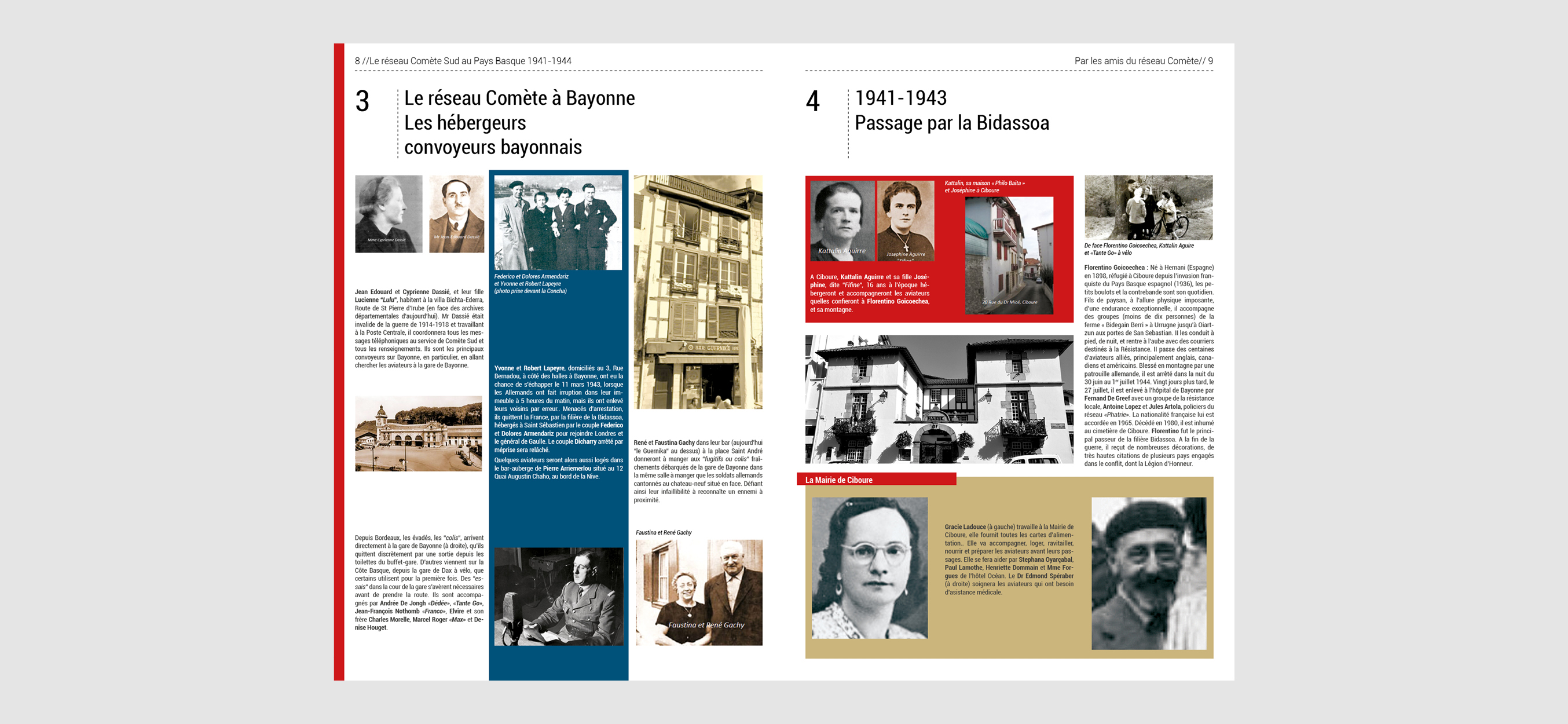Click the Mme Cyprienne Dassié portrait photo

coord(389,214)
